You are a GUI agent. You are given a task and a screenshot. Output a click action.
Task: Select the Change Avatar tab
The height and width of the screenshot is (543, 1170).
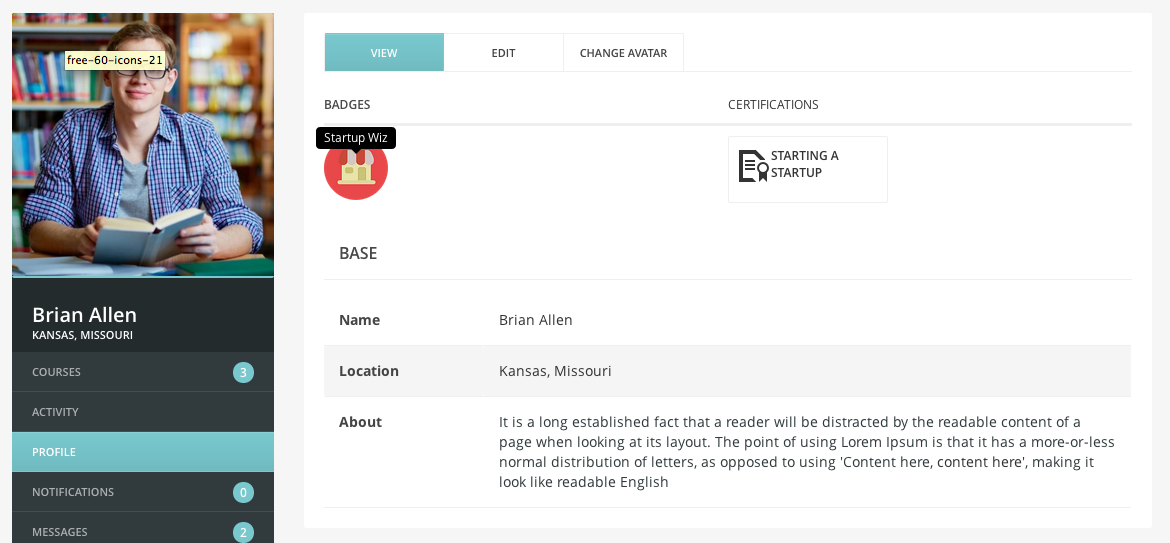click(x=623, y=53)
